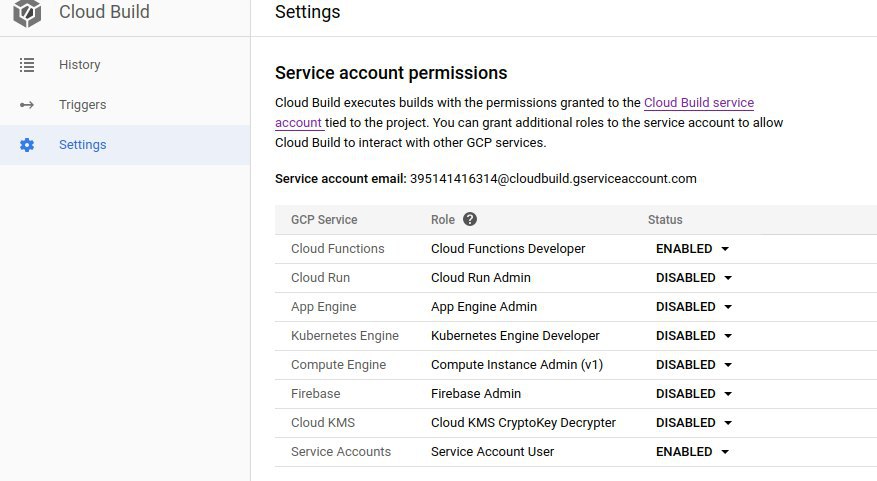The image size is (877, 481).
Task: Change Compute Instance Admin (v1) status
Action: pos(694,365)
